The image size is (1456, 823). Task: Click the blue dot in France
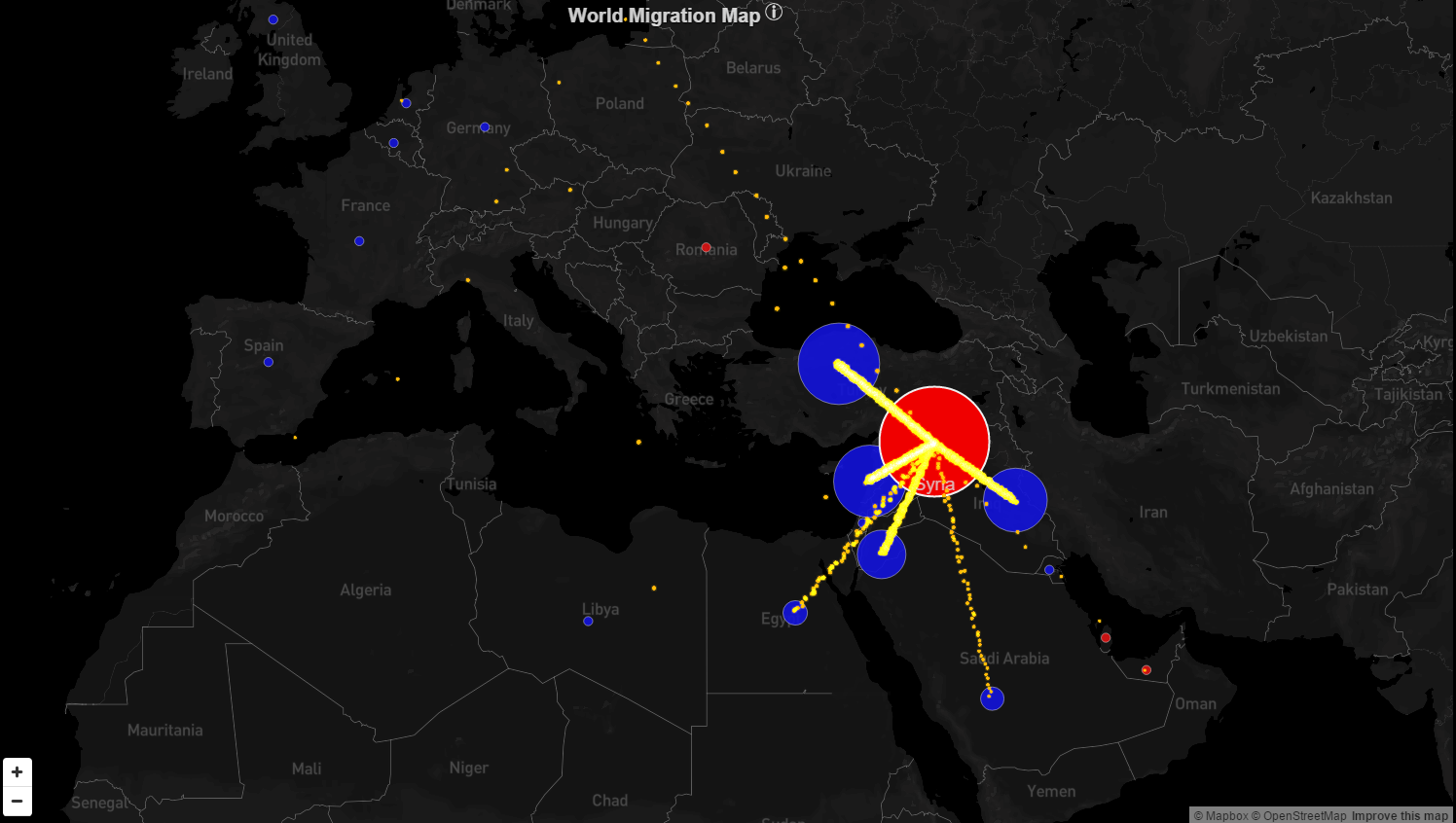click(359, 241)
